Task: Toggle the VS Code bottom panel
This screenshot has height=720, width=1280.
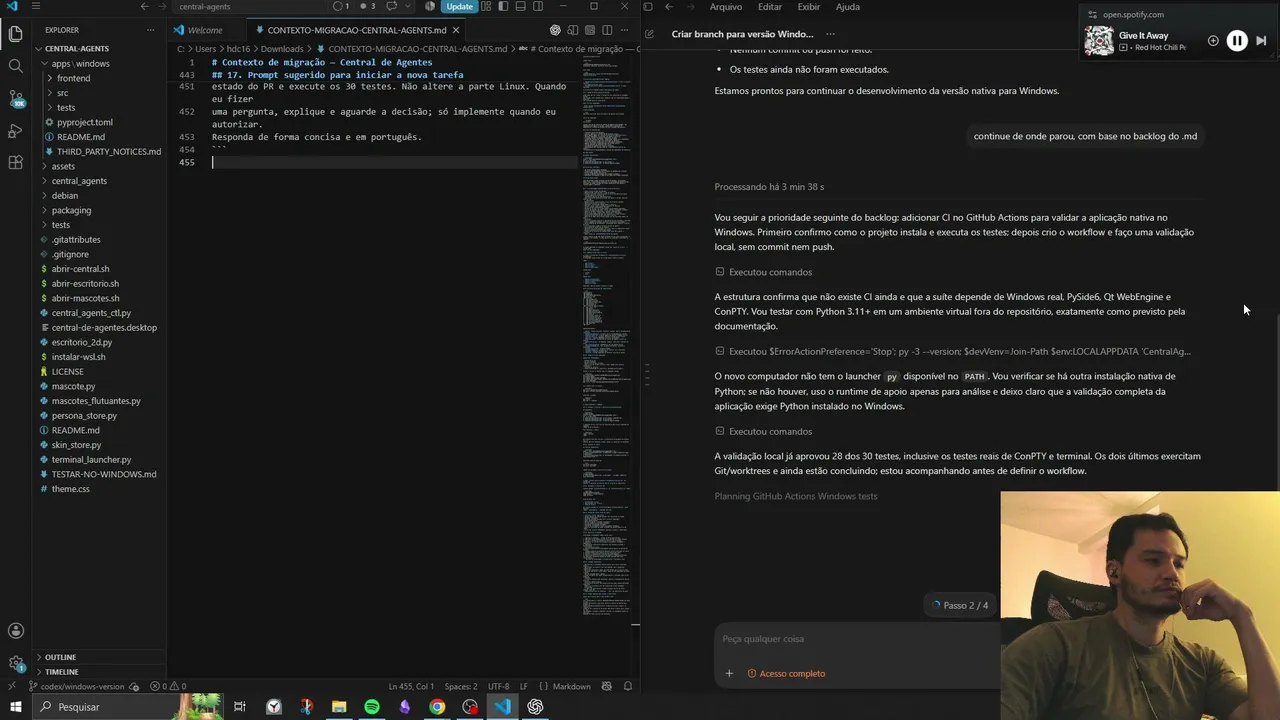Action: click(x=520, y=6)
